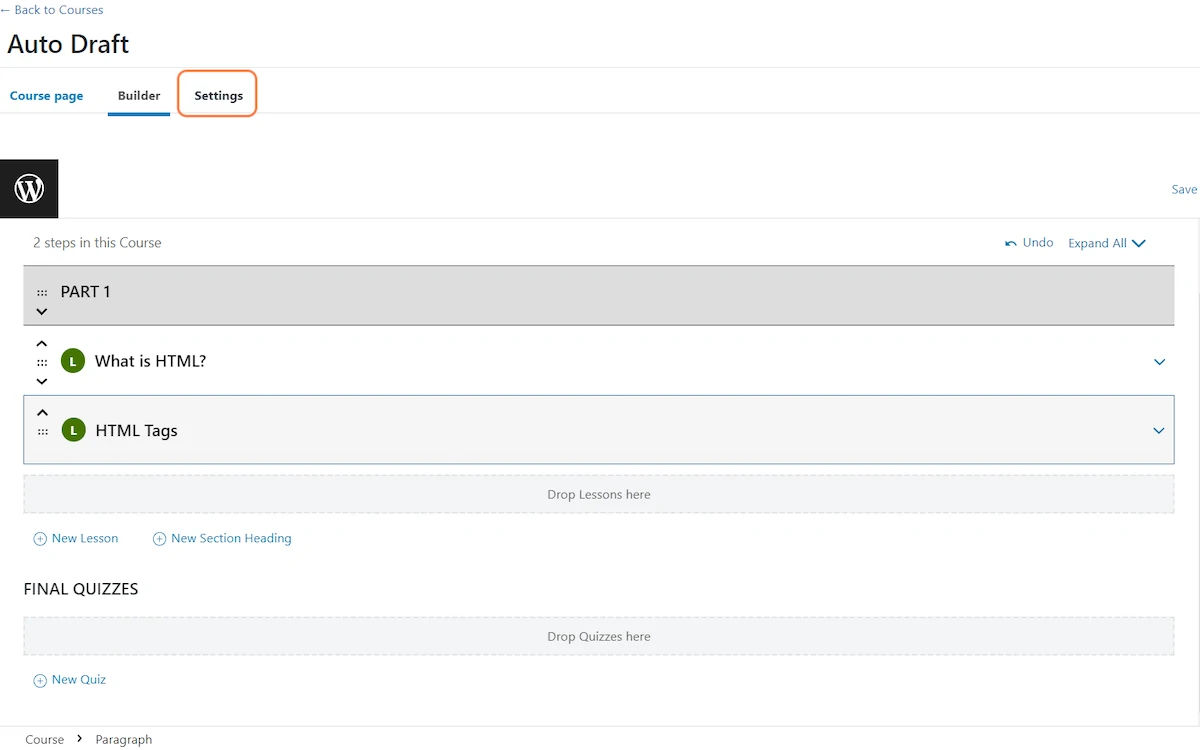Screen dimensions: 1200x750
Task: Open the Course page tab
Action: [x=46, y=96]
